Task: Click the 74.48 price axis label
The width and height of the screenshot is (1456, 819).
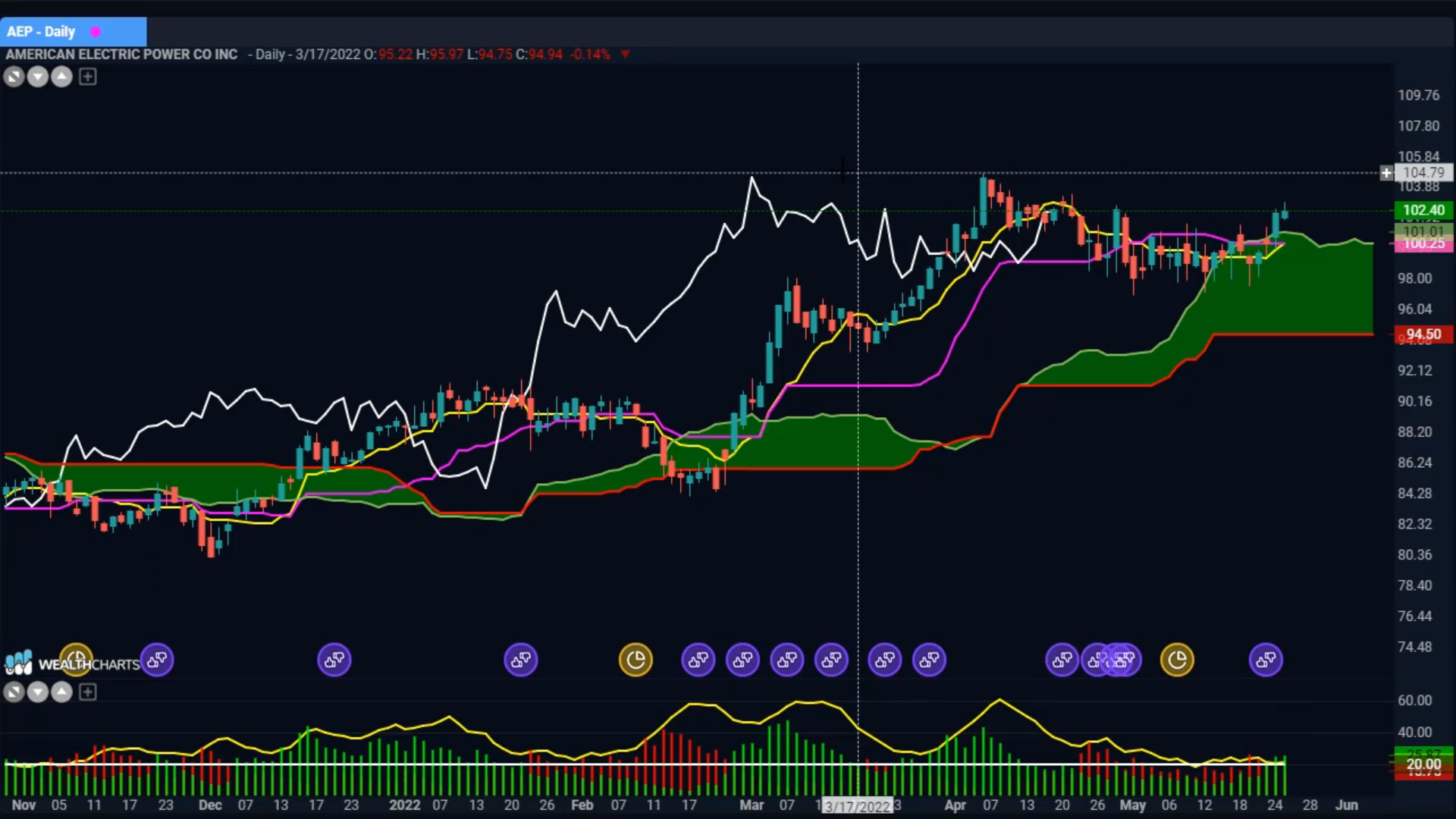Action: click(x=1415, y=647)
